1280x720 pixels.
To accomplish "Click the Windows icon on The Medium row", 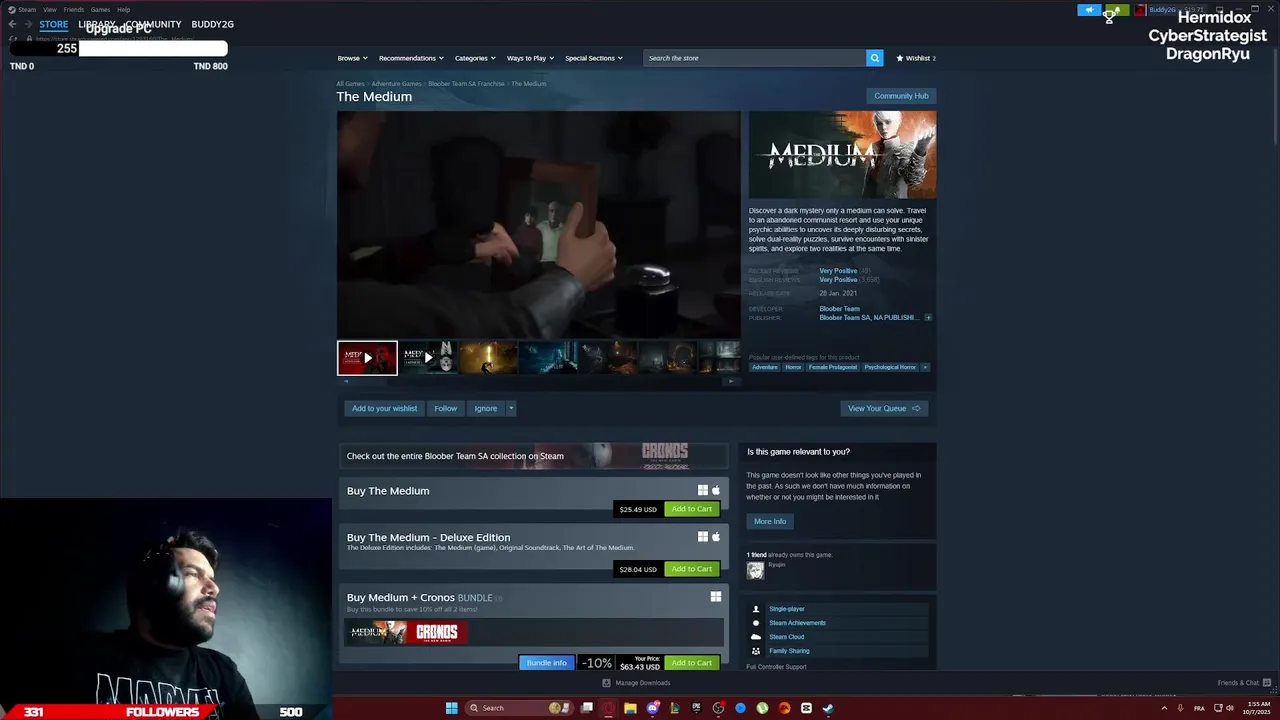I will (x=702, y=490).
